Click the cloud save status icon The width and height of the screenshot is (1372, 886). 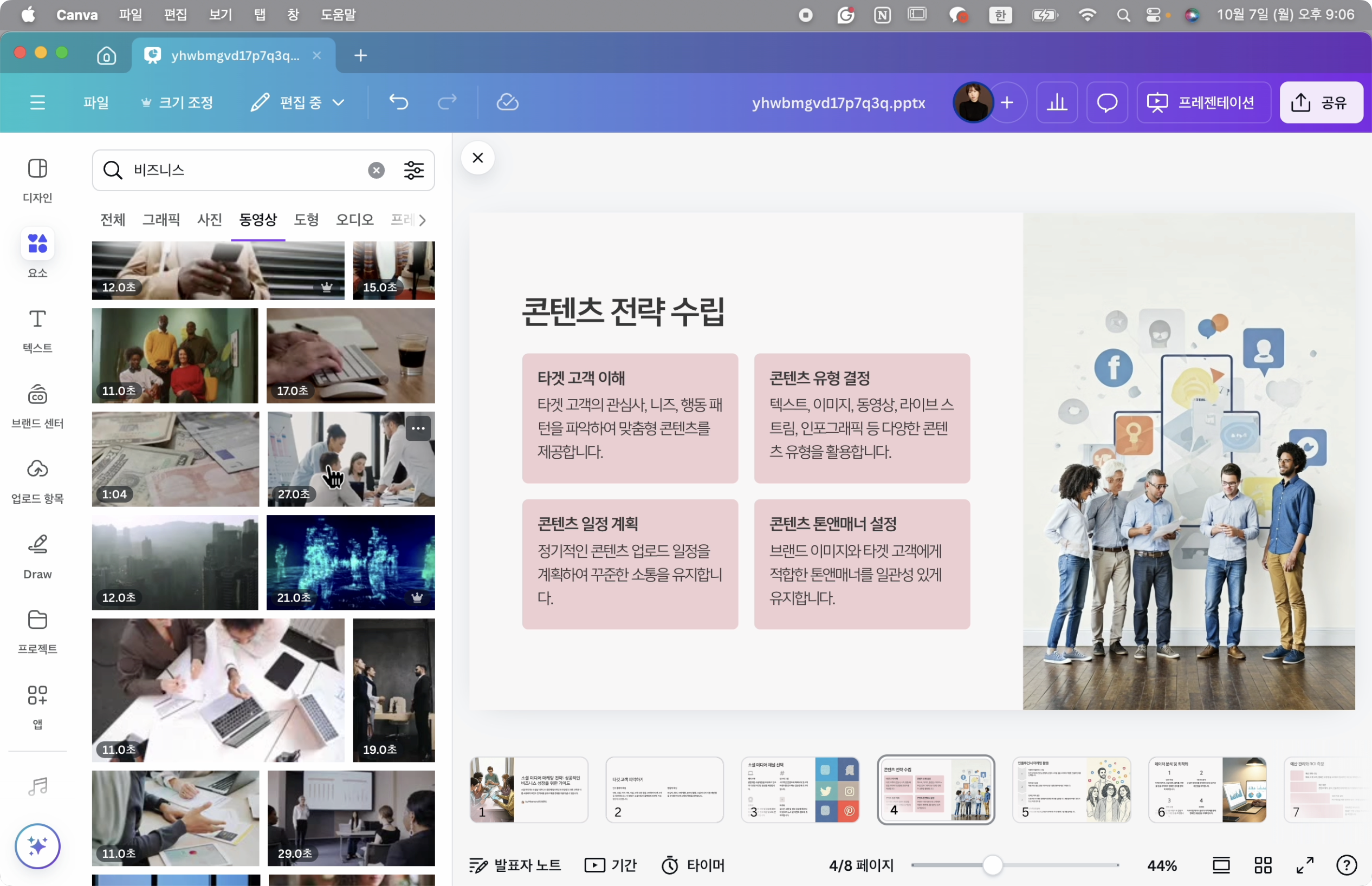(507, 102)
